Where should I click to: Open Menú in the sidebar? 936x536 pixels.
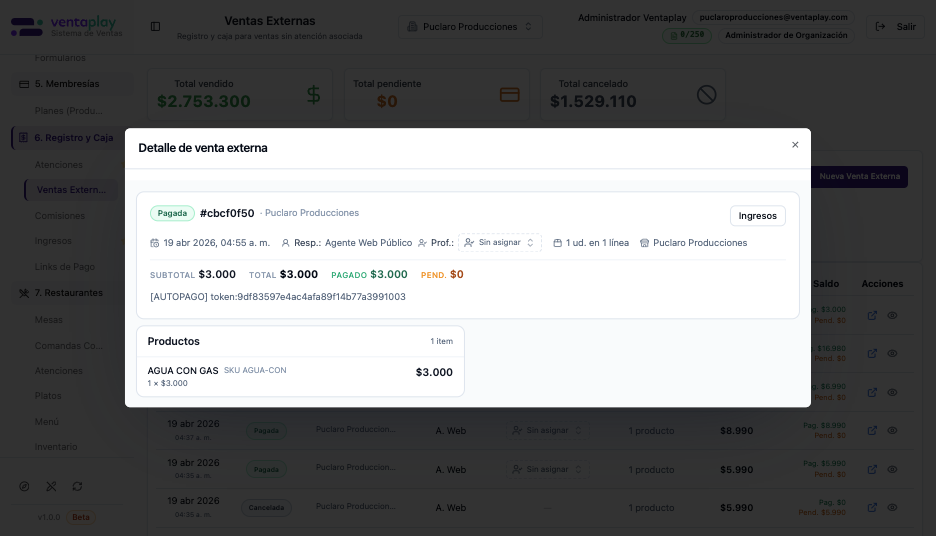click(47, 421)
